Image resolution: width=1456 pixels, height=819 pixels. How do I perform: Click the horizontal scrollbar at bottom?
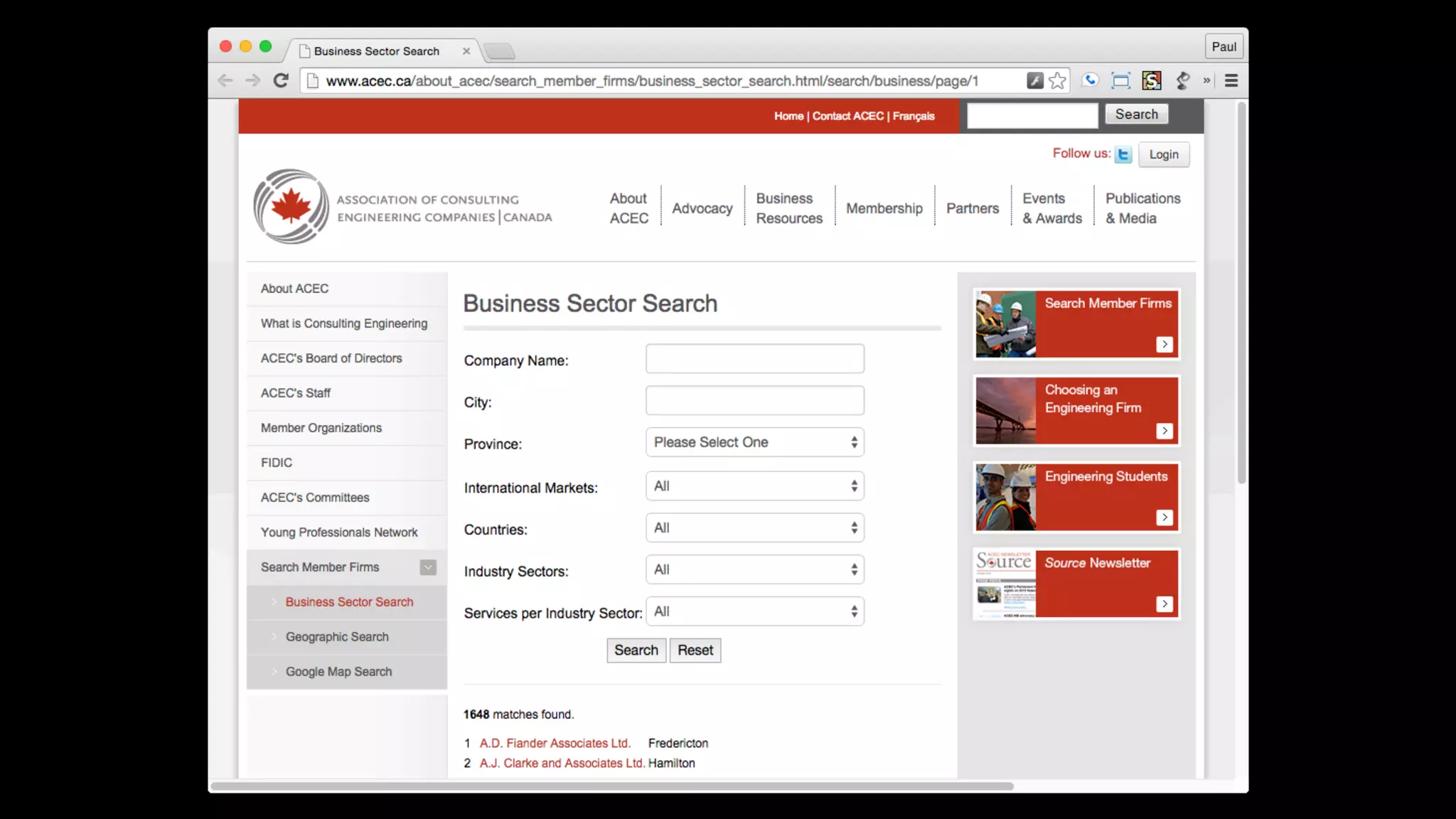pyautogui.click(x=611, y=786)
